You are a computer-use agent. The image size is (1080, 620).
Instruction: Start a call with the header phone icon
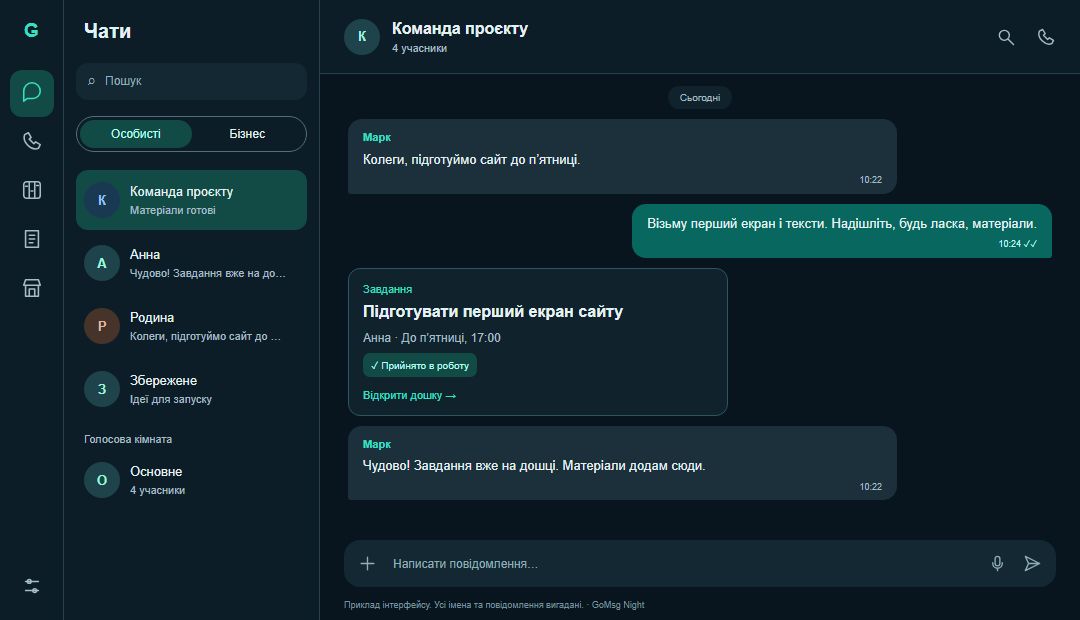(x=1046, y=37)
